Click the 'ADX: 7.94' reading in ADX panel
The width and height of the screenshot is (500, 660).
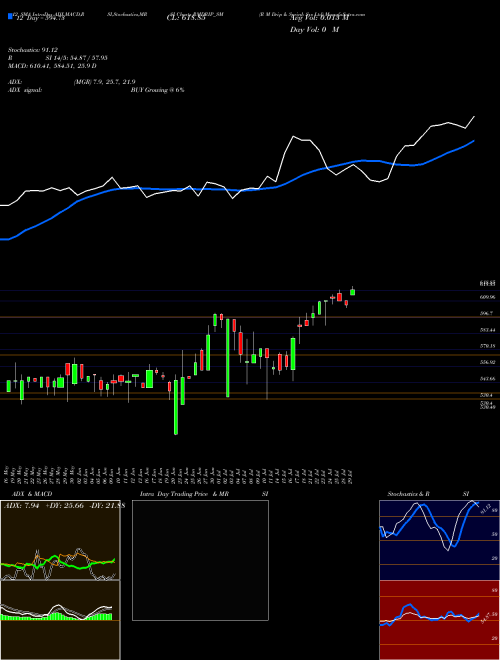click(x=21, y=506)
